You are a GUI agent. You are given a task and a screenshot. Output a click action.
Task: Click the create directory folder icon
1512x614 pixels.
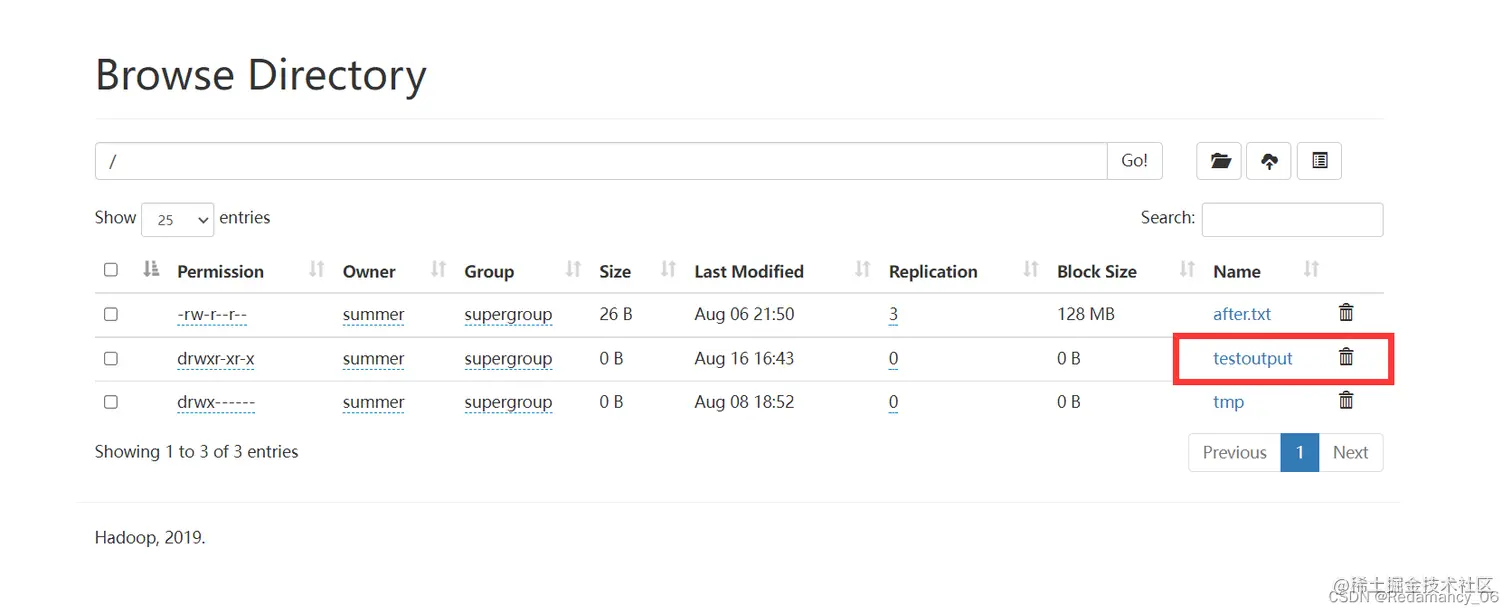(1219, 161)
